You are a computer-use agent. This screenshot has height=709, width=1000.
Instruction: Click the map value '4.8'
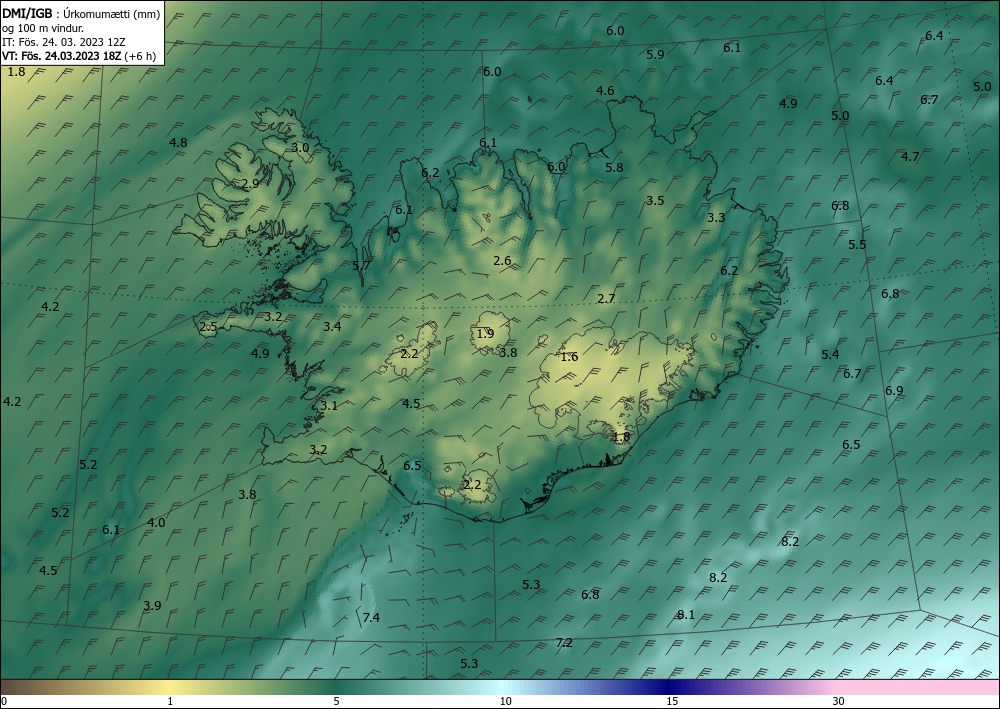[178, 142]
